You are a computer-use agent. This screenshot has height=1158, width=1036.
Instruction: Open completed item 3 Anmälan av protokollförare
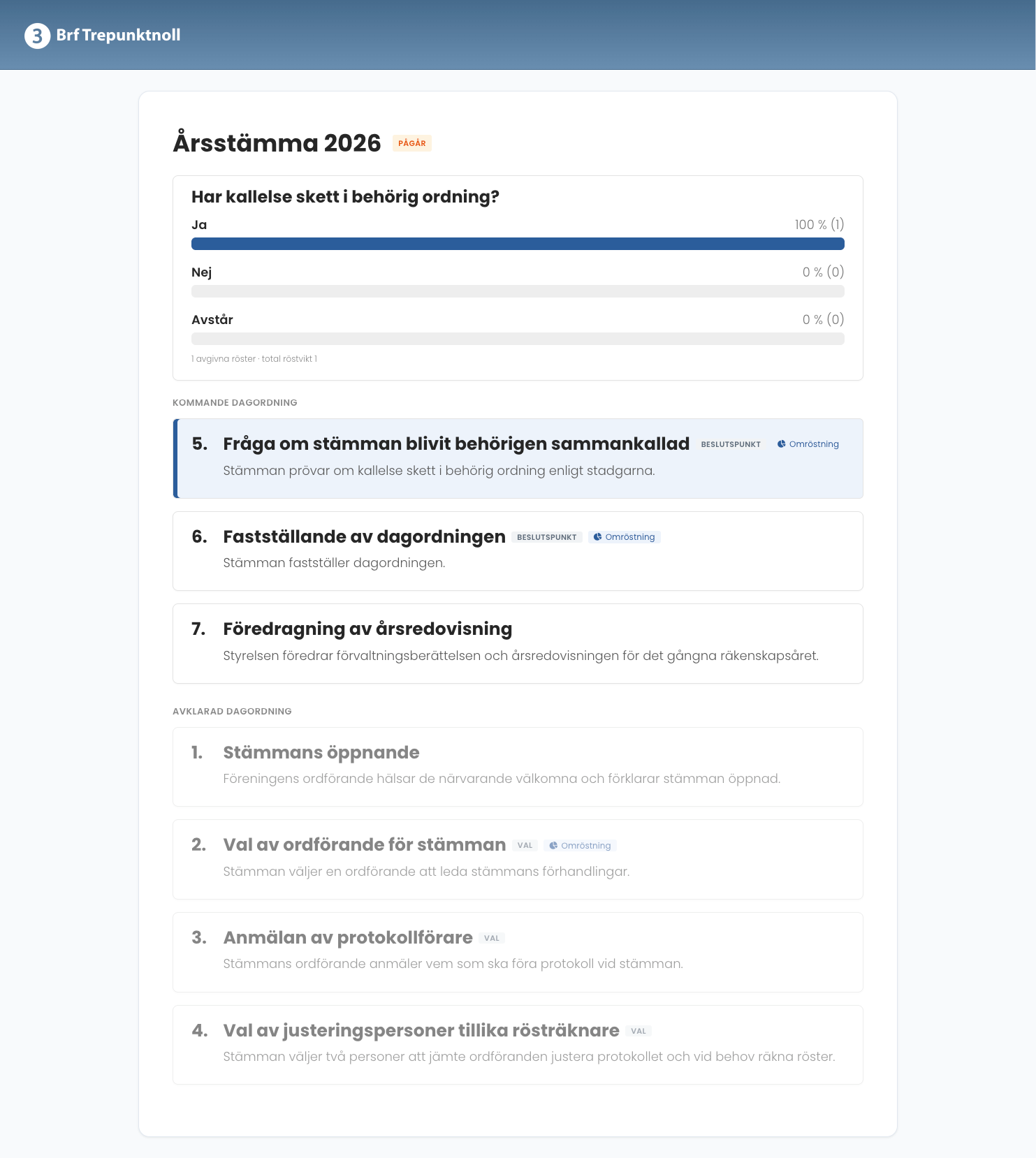[518, 952]
